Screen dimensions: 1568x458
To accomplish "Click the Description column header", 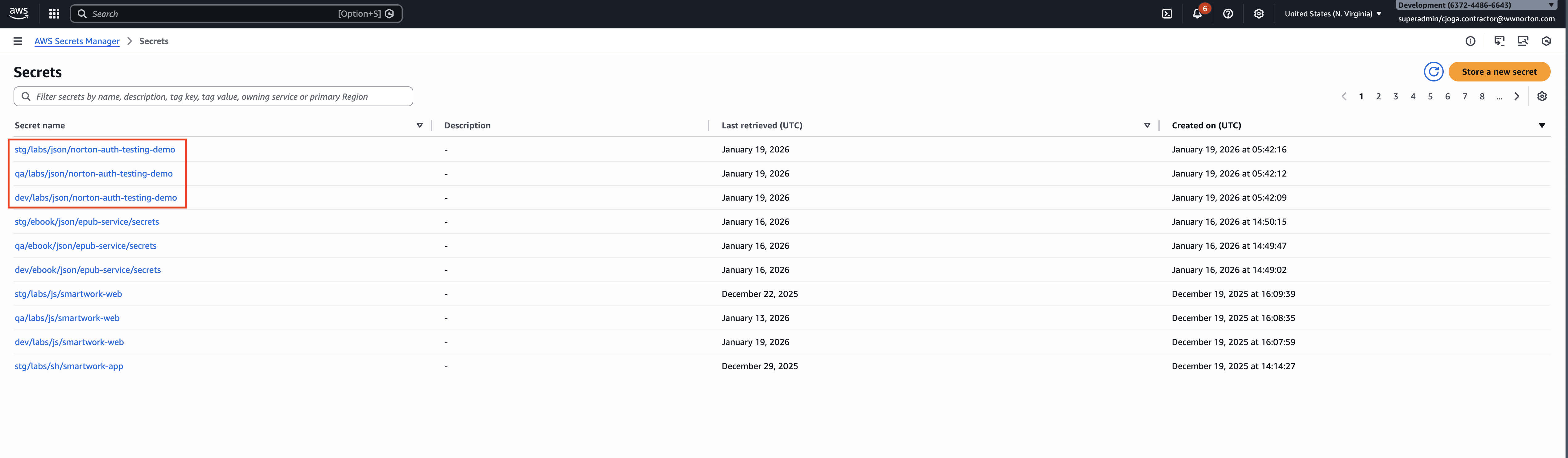I will coord(468,126).
